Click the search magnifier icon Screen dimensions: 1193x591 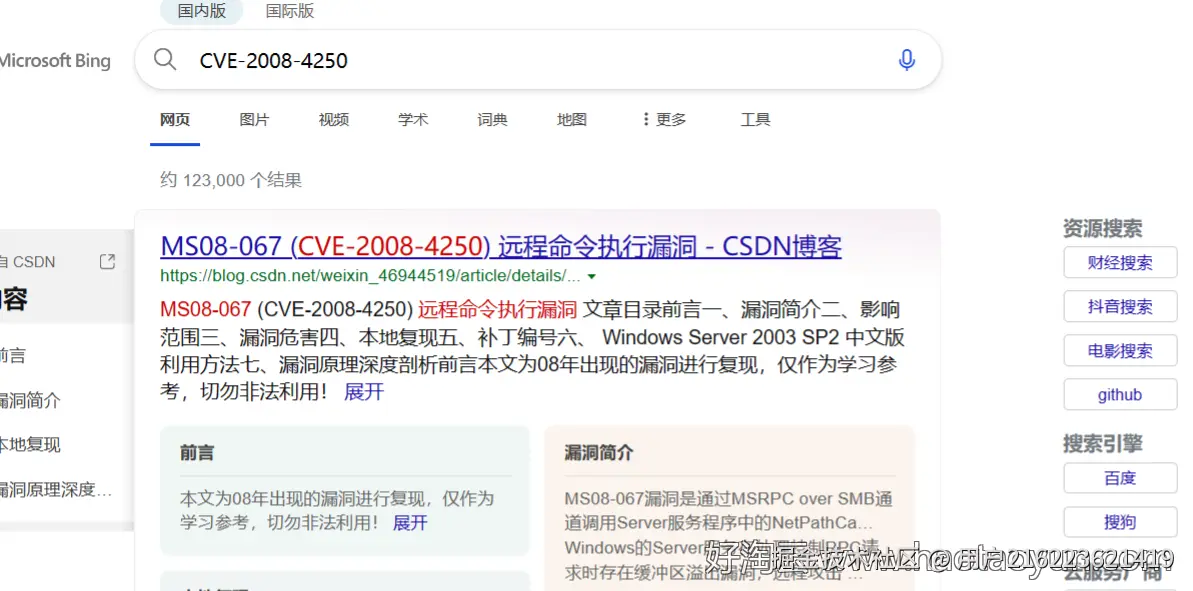click(165, 59)
